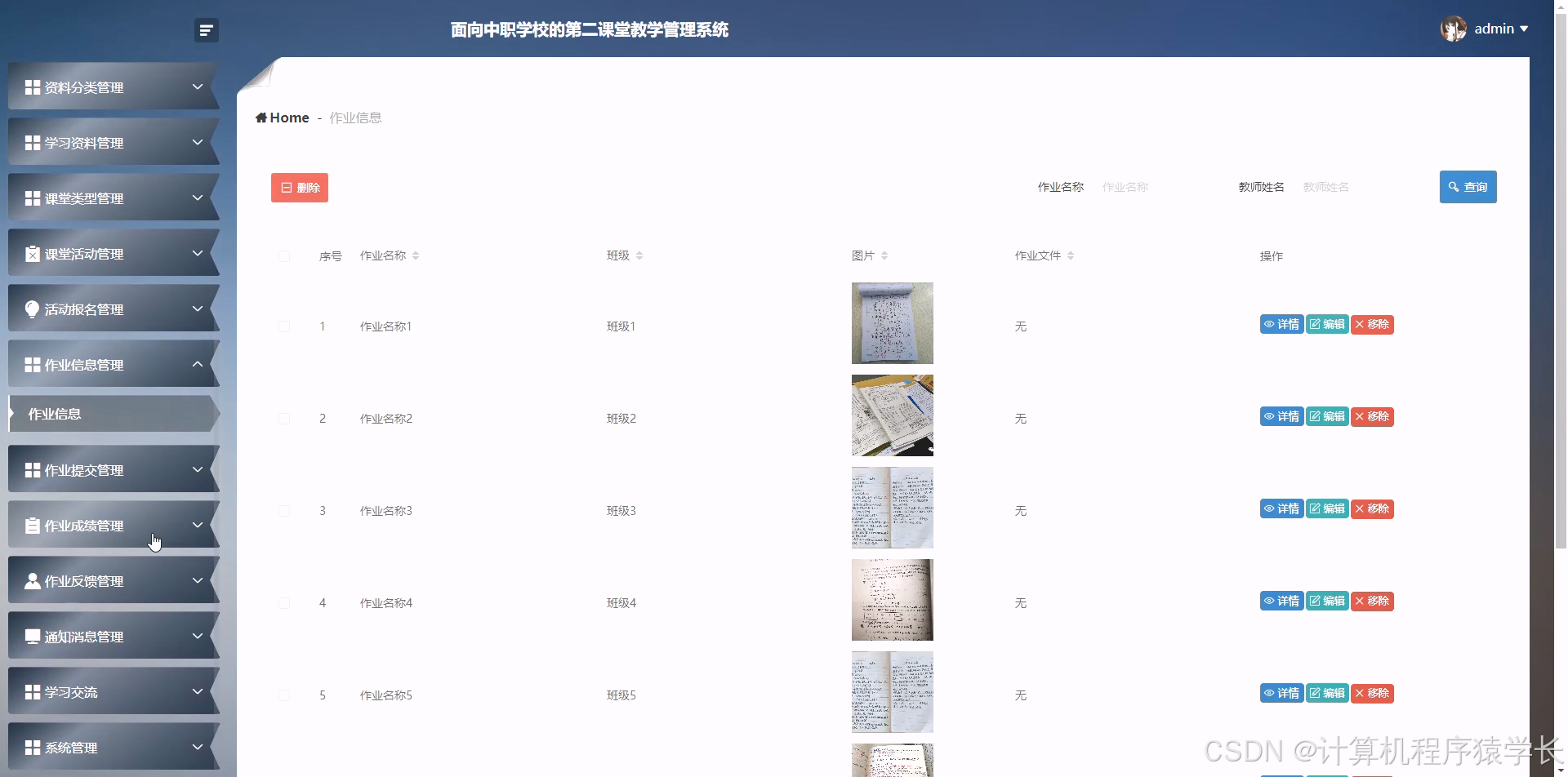View 详情 for 作业名称1
Screen dimensions: 1568x777
(1281, 324)
